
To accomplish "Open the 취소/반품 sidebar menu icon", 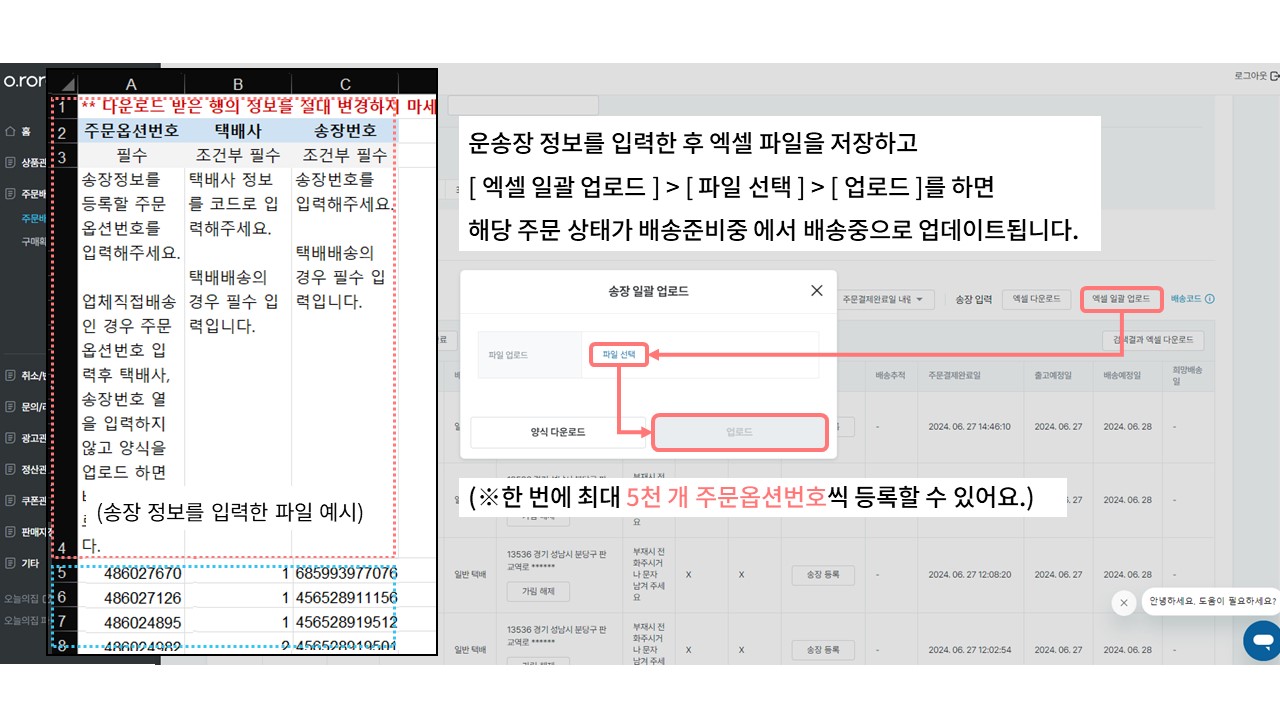I will 10,376.
